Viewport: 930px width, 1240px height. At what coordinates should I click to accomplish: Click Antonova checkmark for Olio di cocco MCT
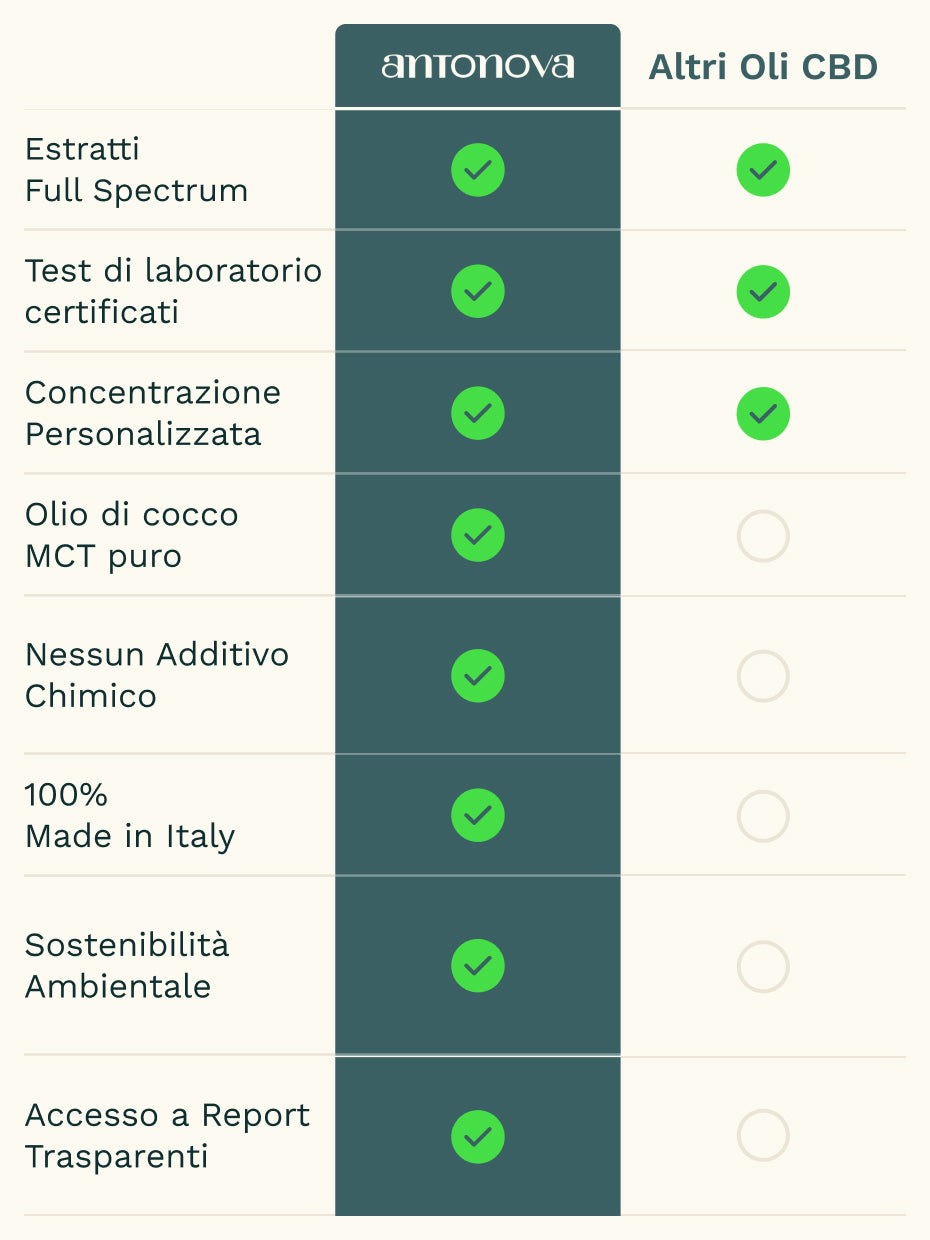tap(478, 535)
